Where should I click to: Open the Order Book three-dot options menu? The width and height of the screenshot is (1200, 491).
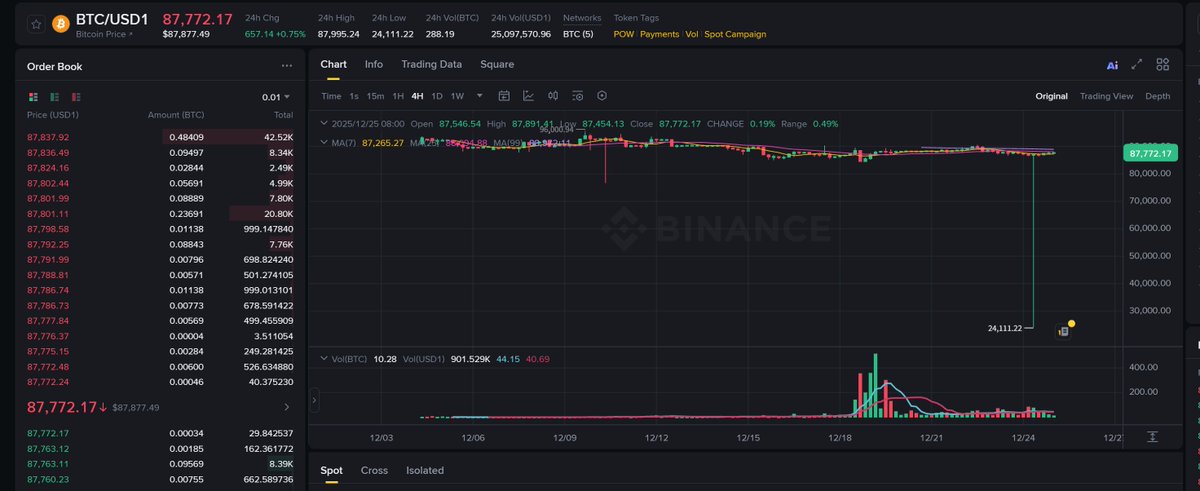tap(287, 66)
